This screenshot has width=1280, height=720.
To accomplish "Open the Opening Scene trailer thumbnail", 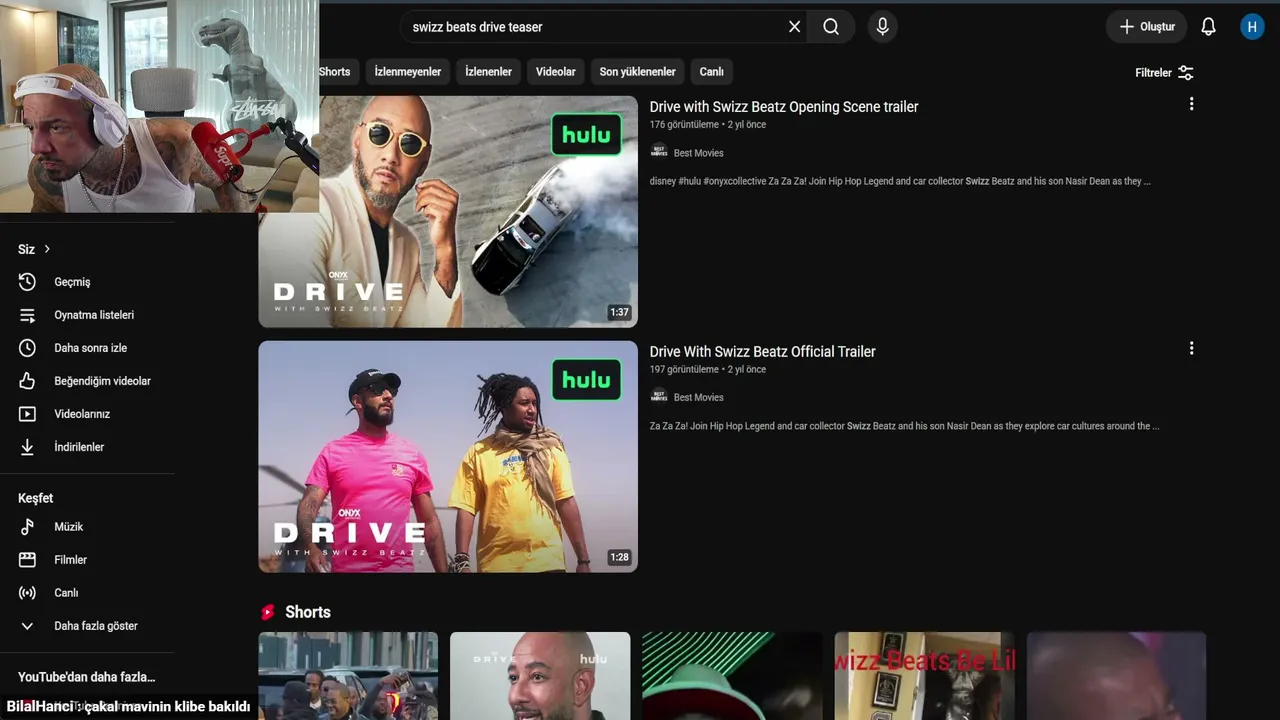I will click(x=448, y=212).
